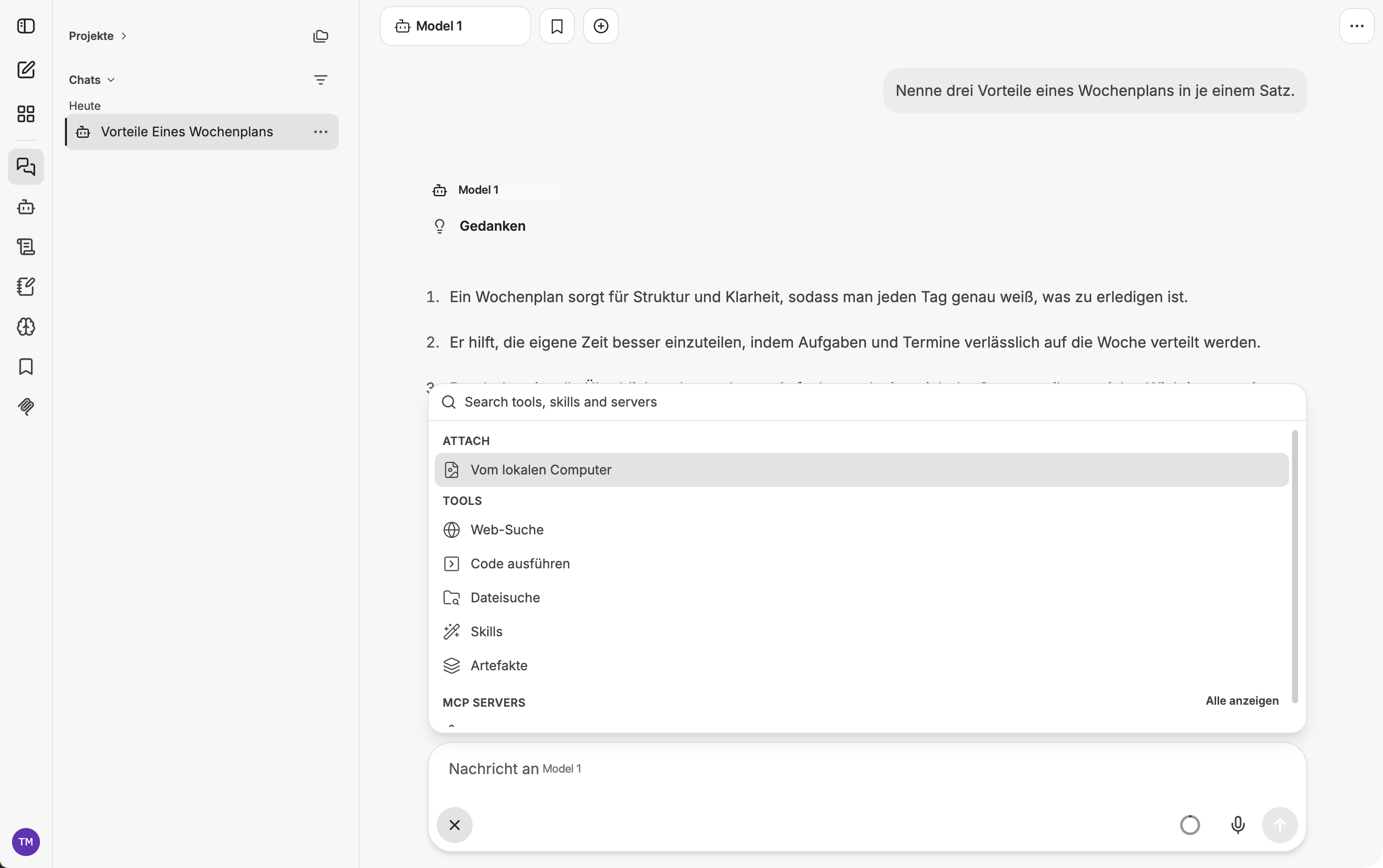Select Skills in the tools list
Screen dimensions: 1383x868
coord(861,631)
